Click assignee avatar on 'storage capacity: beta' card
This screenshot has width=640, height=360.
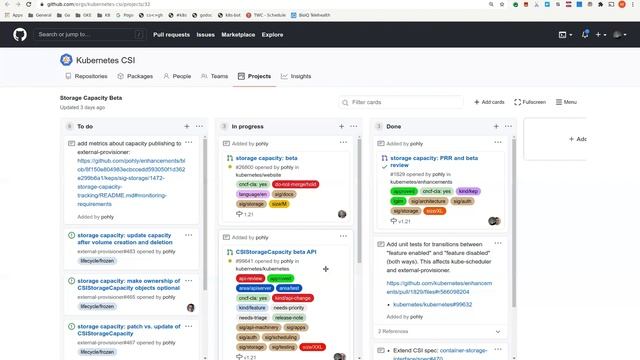click(342, 214)
